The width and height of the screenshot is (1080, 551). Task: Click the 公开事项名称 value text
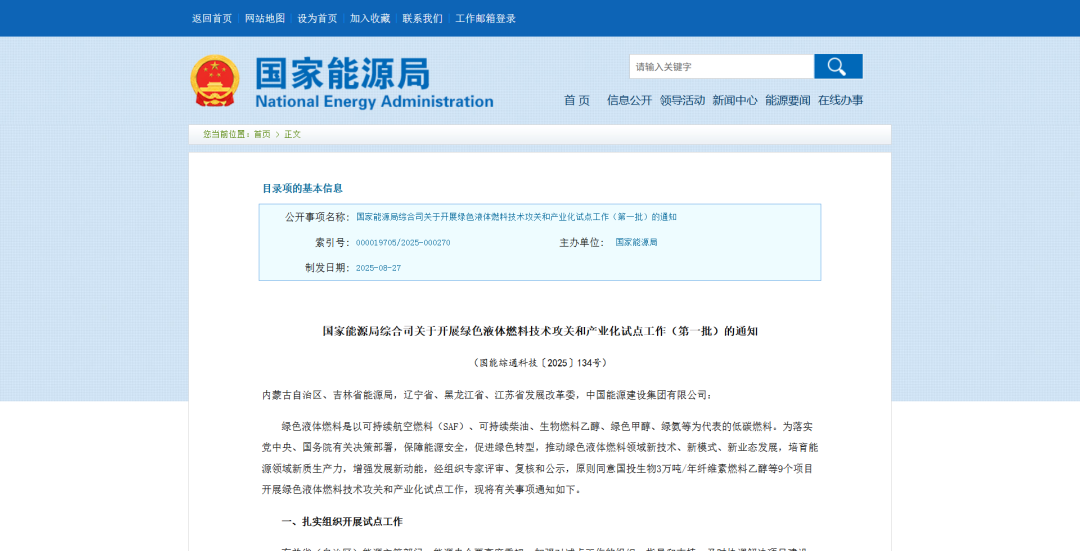pos(517,217)
